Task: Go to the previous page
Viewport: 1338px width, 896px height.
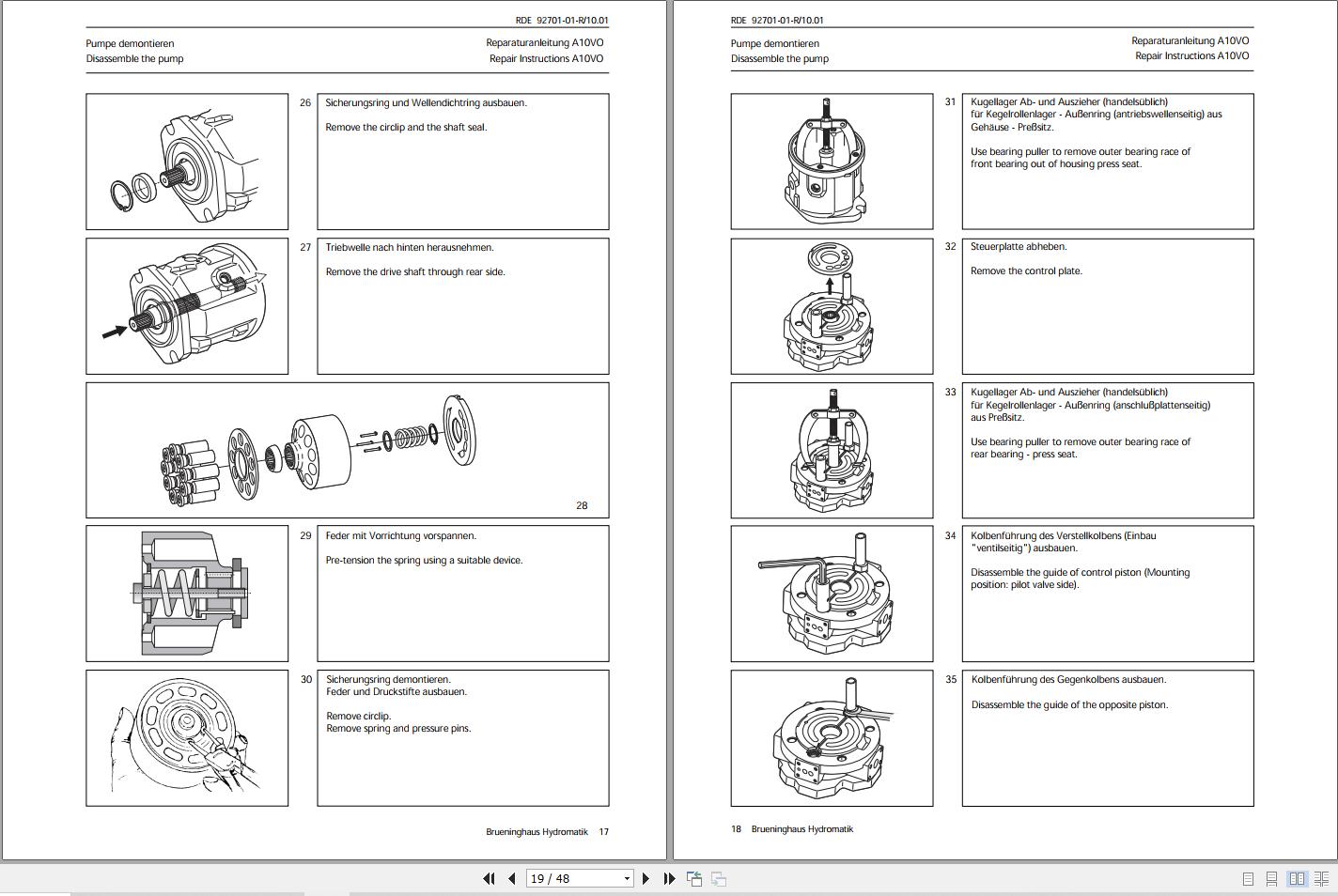Action: (512, 878)
